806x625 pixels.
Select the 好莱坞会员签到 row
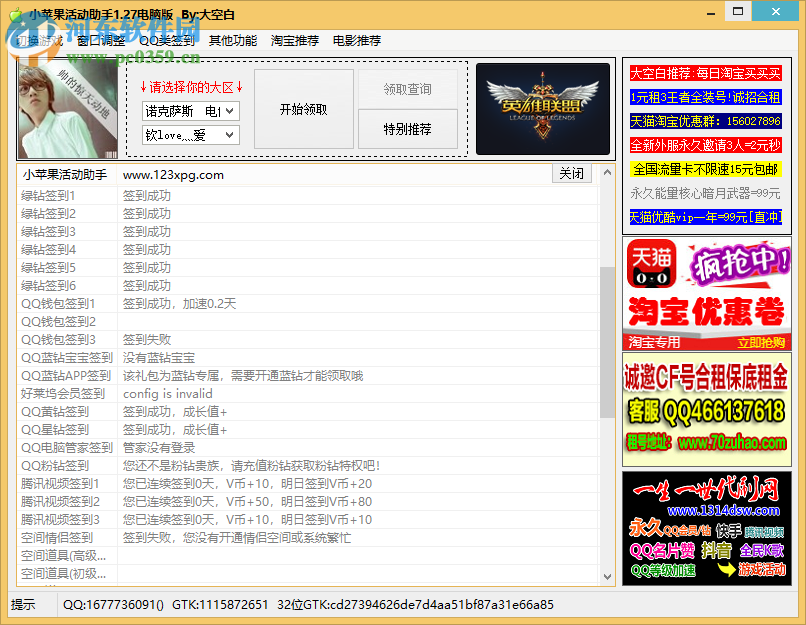(307, 394)
